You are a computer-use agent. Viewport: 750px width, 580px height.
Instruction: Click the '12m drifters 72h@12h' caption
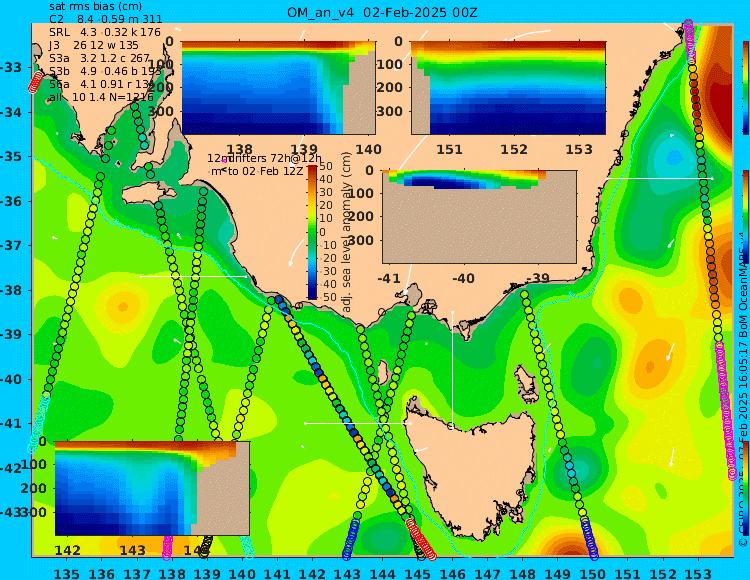click(265, 158)
